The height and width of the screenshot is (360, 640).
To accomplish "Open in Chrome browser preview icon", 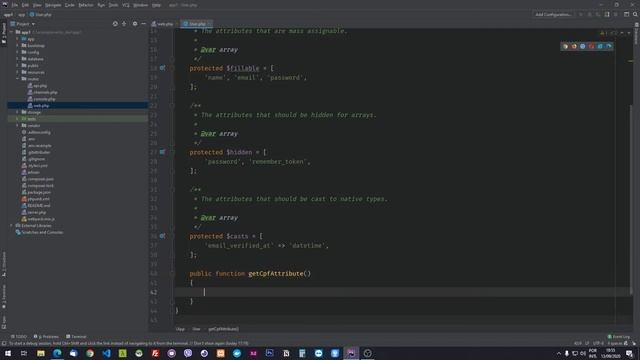I will point(565,47).
